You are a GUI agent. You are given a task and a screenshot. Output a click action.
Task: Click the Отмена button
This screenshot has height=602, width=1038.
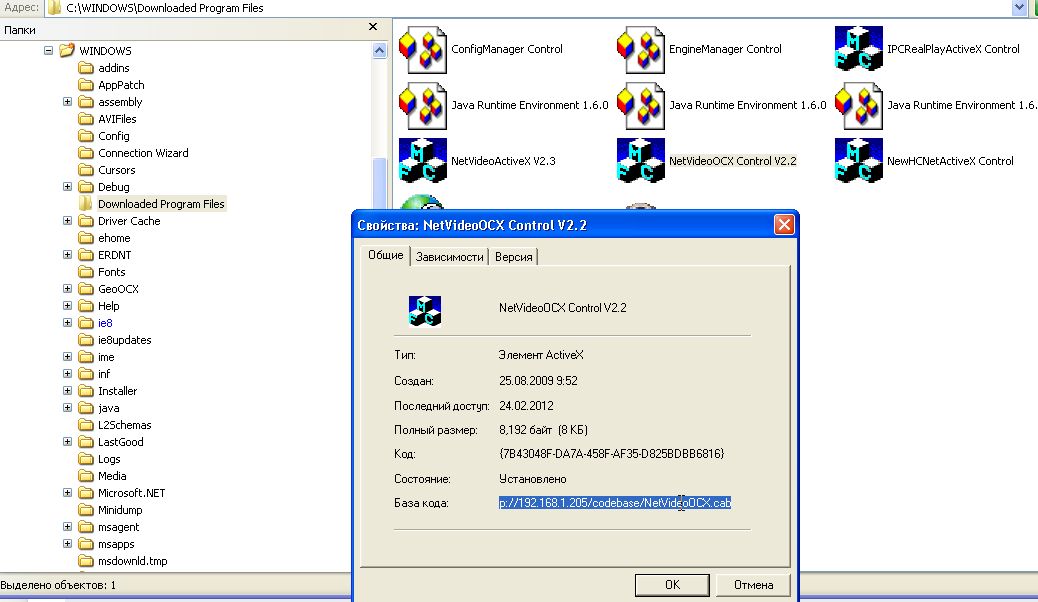click(753, 585)
